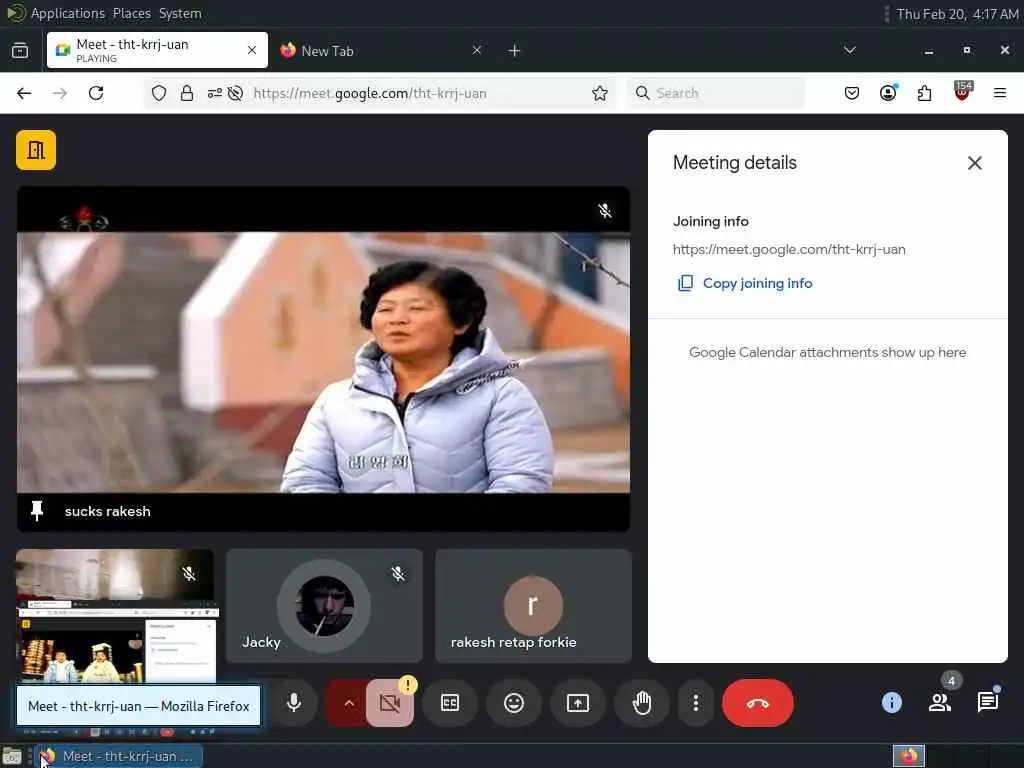The width and height of the screenshot is (1024, 768).
Task: Open more options three-dot menu
Action: pos(696,703)
